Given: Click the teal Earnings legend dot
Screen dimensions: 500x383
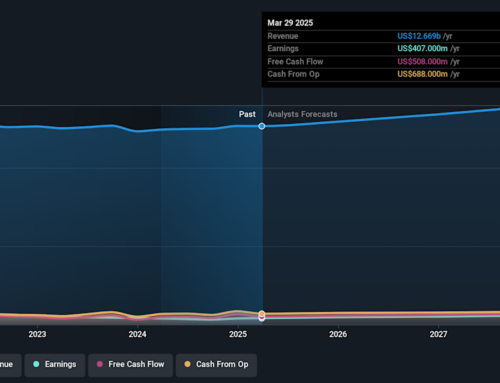Looking at the screenshot, I should pyautogui.click(x=36, y=364).
